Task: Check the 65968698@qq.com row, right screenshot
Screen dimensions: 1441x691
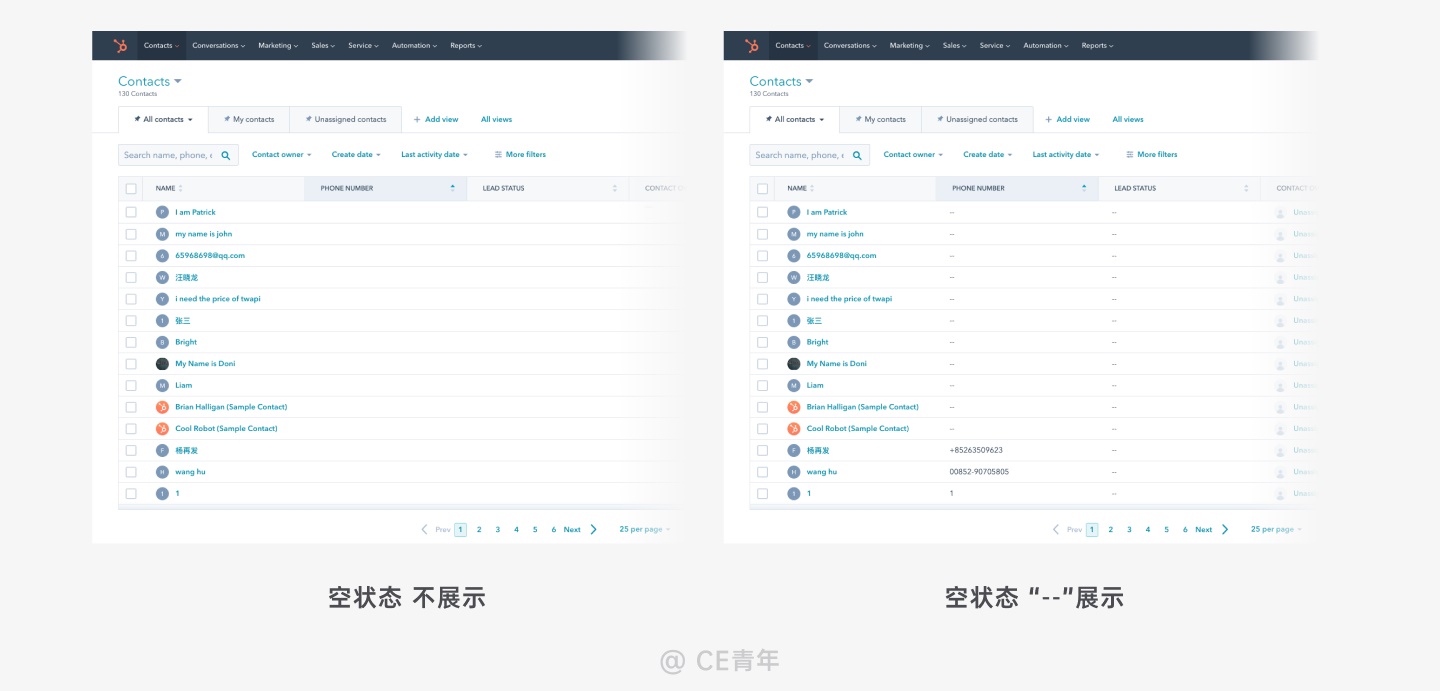Action: click(763, 255)
